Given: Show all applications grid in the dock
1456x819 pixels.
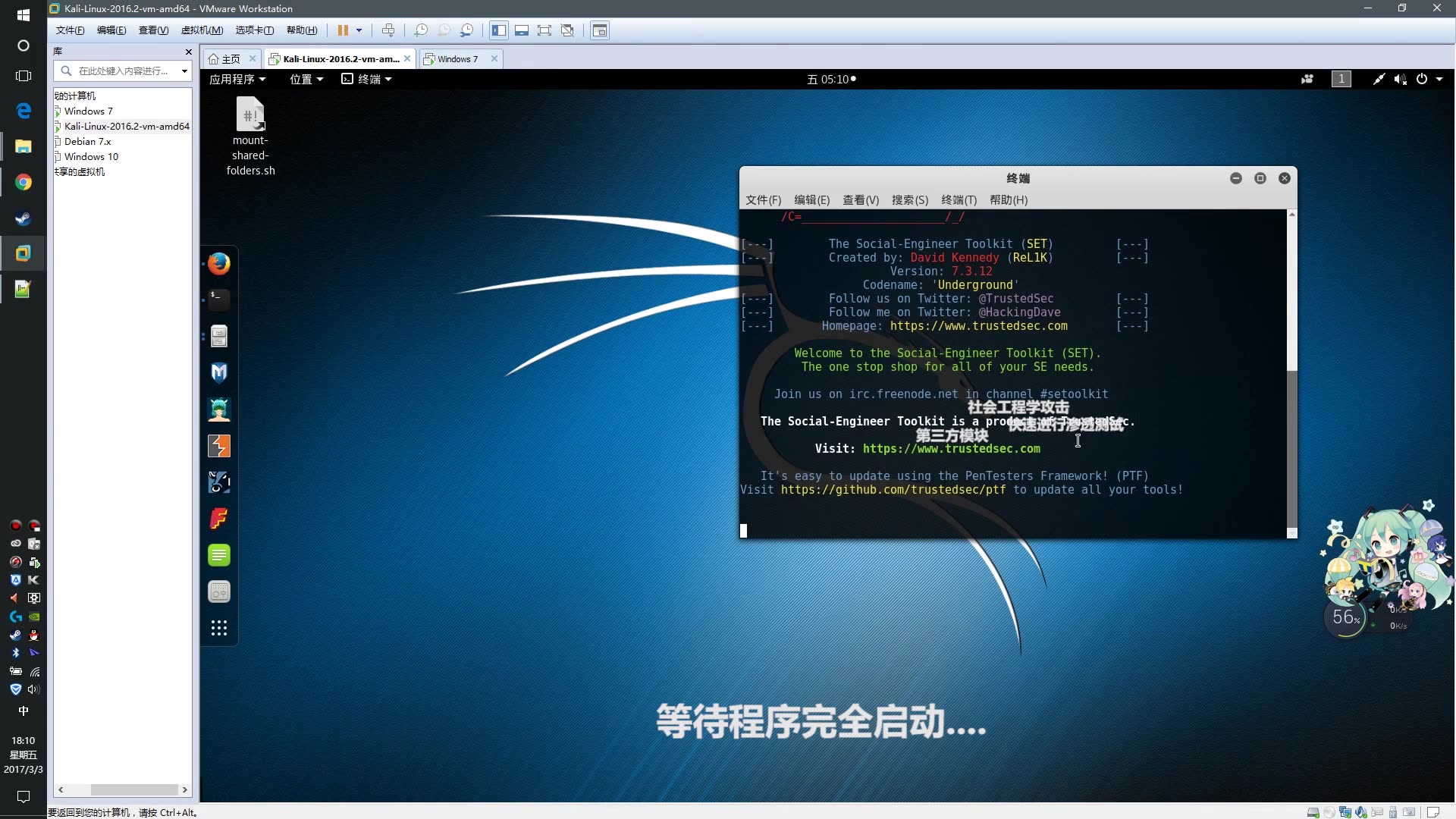Looking at the screenshot, I should tap(219, 628).
